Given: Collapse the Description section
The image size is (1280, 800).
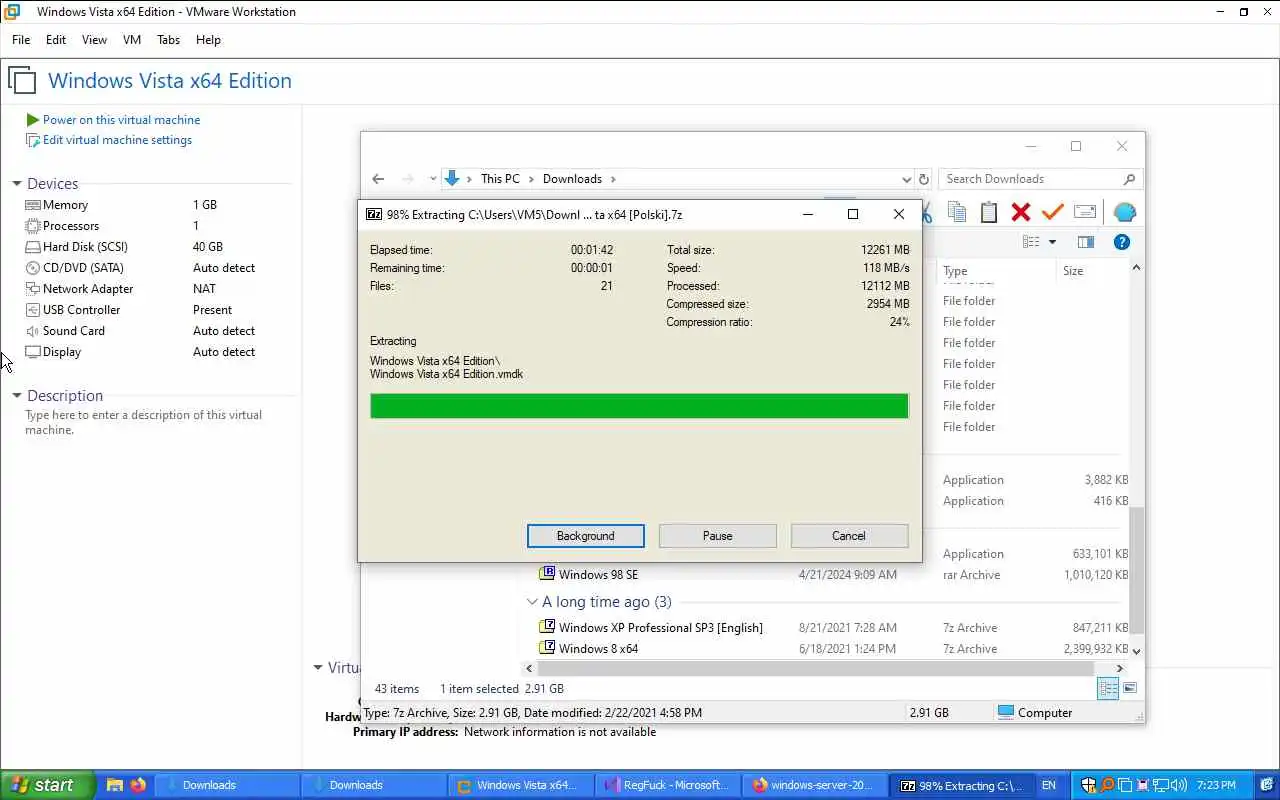Looking at the screenshot, I should (17, 396).
